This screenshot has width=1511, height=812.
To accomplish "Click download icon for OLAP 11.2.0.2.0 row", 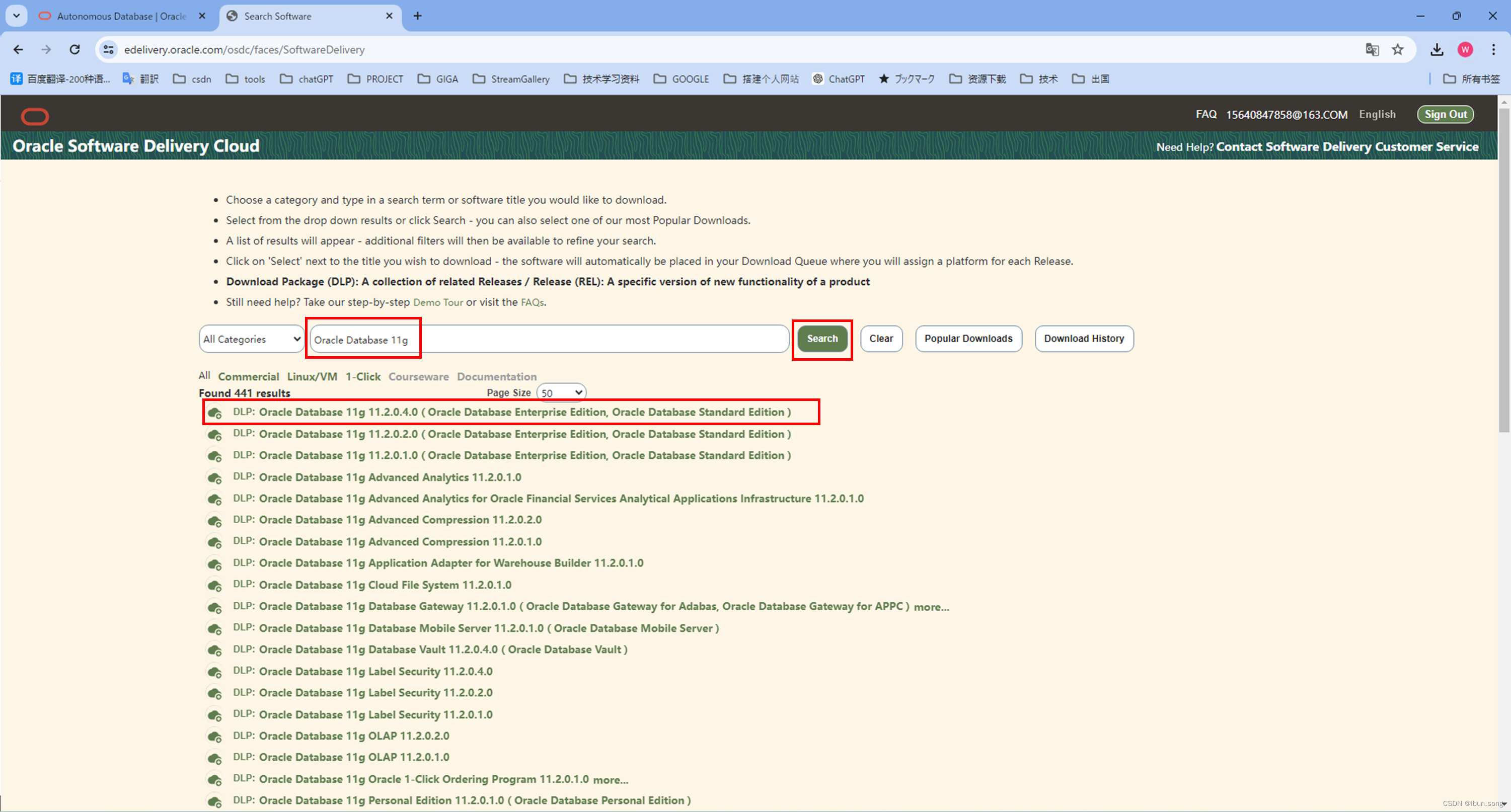I will 215,737.
